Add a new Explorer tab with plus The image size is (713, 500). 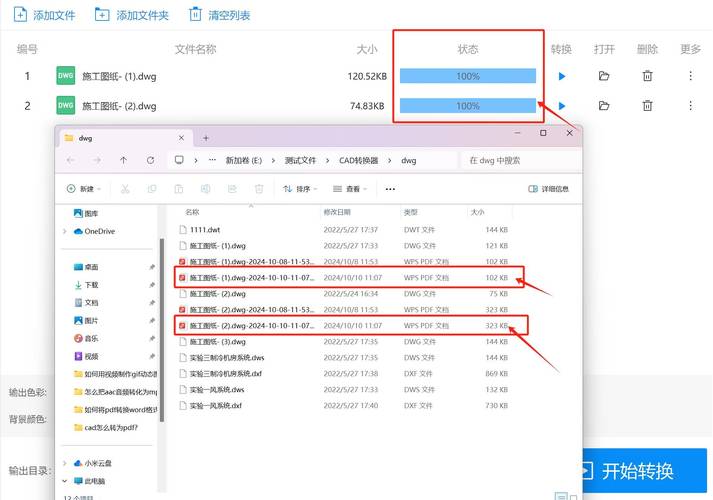pos(206,138)
